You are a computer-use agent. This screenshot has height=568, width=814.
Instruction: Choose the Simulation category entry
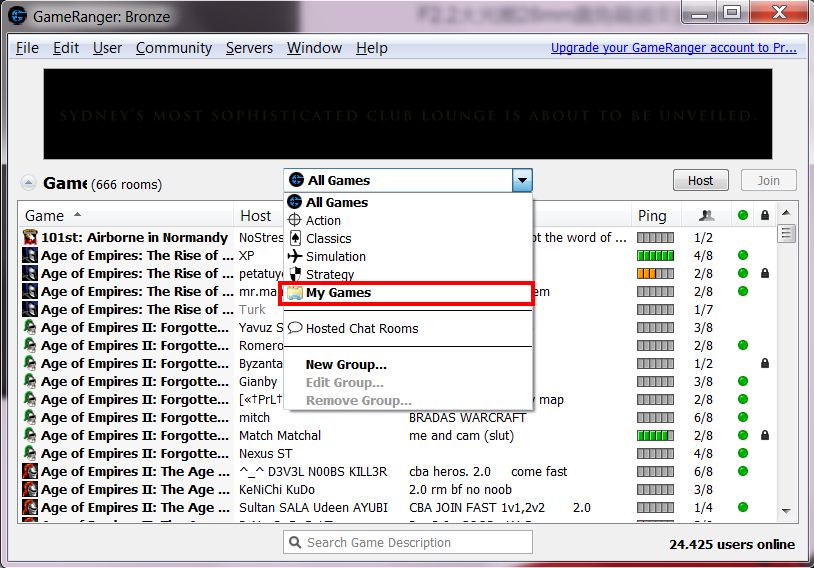coord(408,256)
